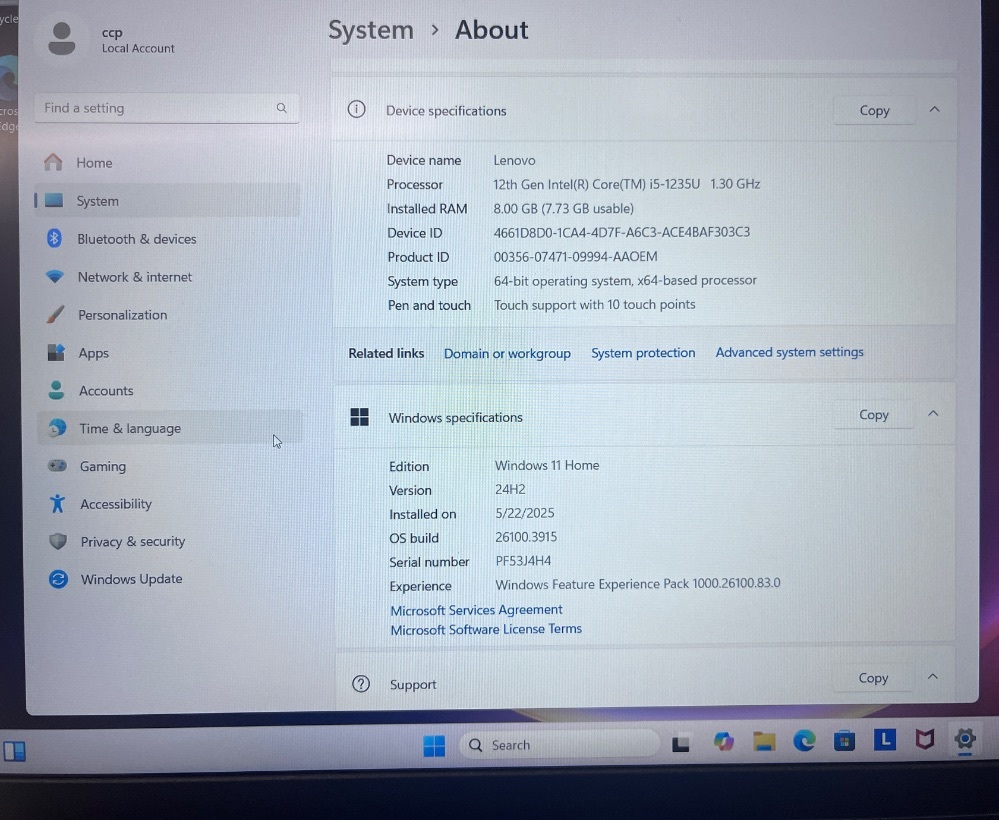999x820 pixels.
Task: Open McAfee from the taskbar
Action: [924, 740]
